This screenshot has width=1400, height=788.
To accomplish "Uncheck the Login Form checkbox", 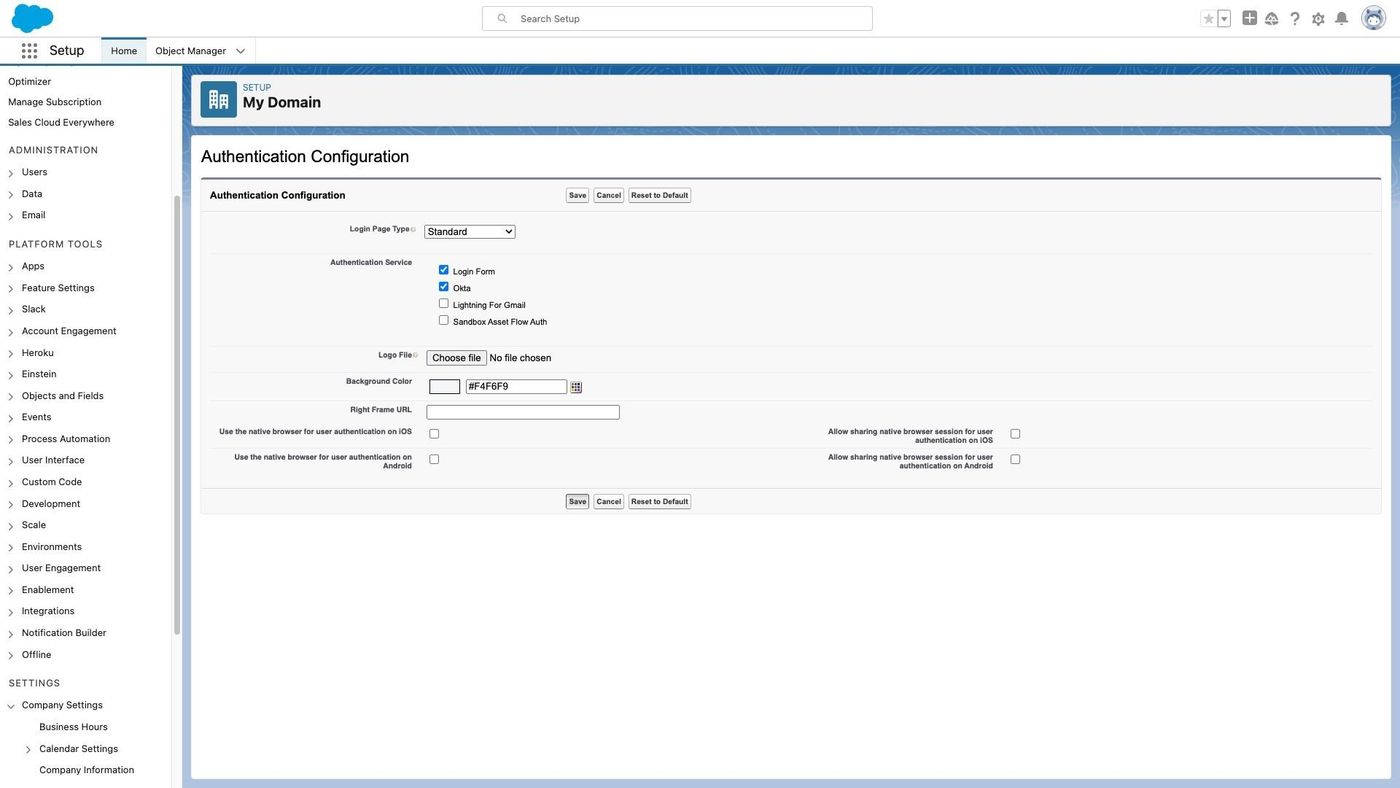I will click(444, 270).
